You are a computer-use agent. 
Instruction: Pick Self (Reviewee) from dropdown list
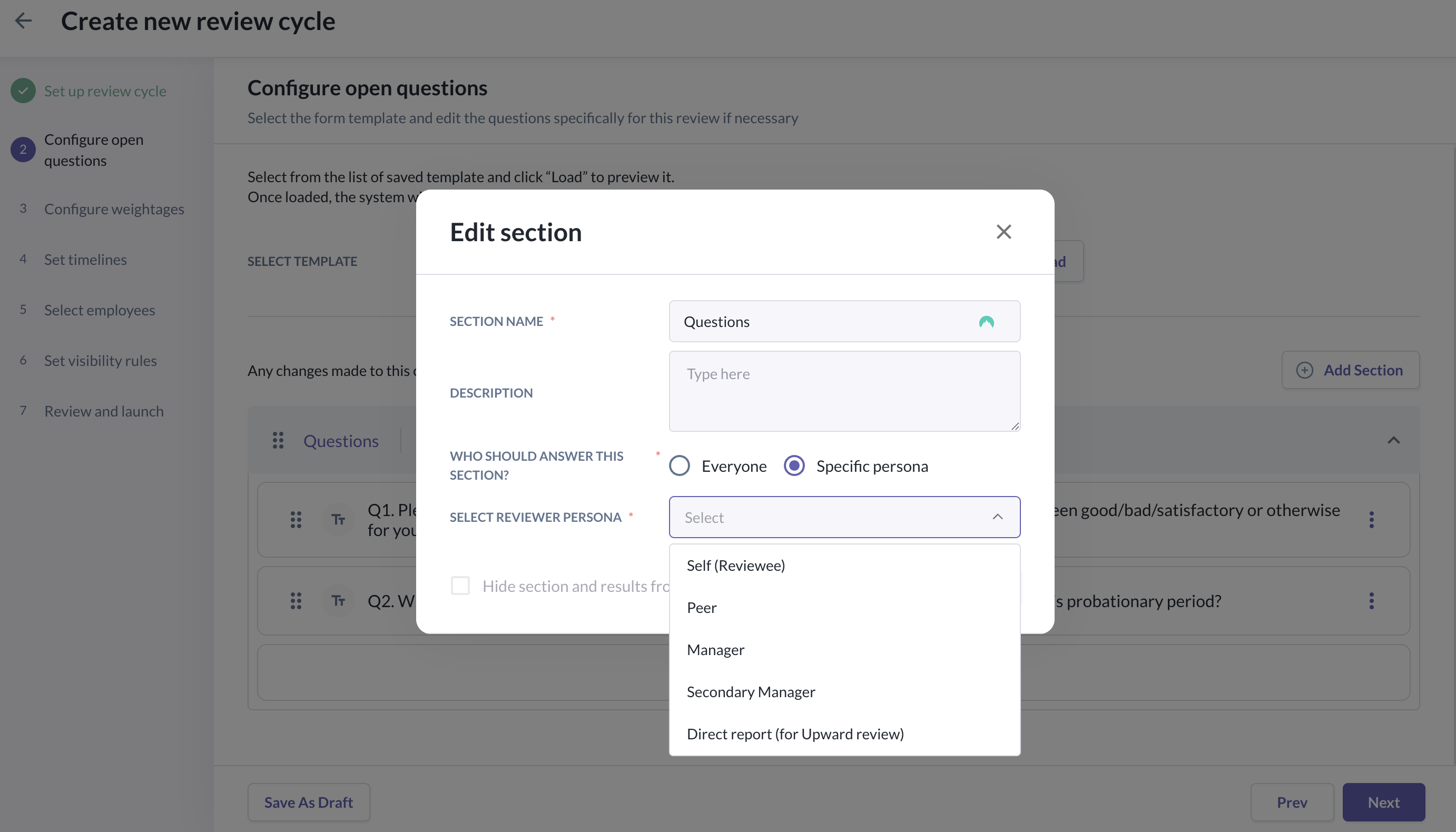[x=735, y=565]
